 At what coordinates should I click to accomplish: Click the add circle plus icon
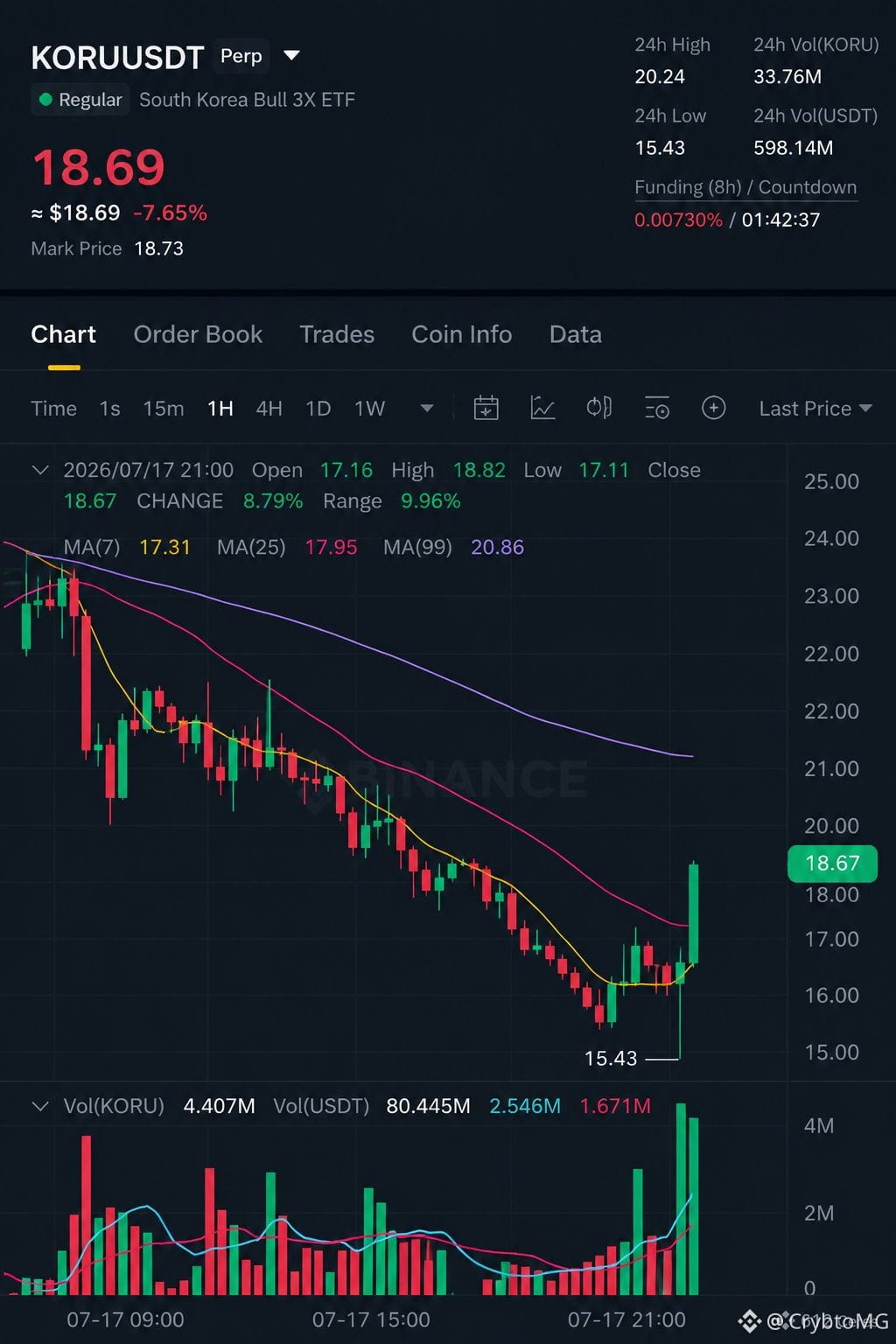(714, 408)
